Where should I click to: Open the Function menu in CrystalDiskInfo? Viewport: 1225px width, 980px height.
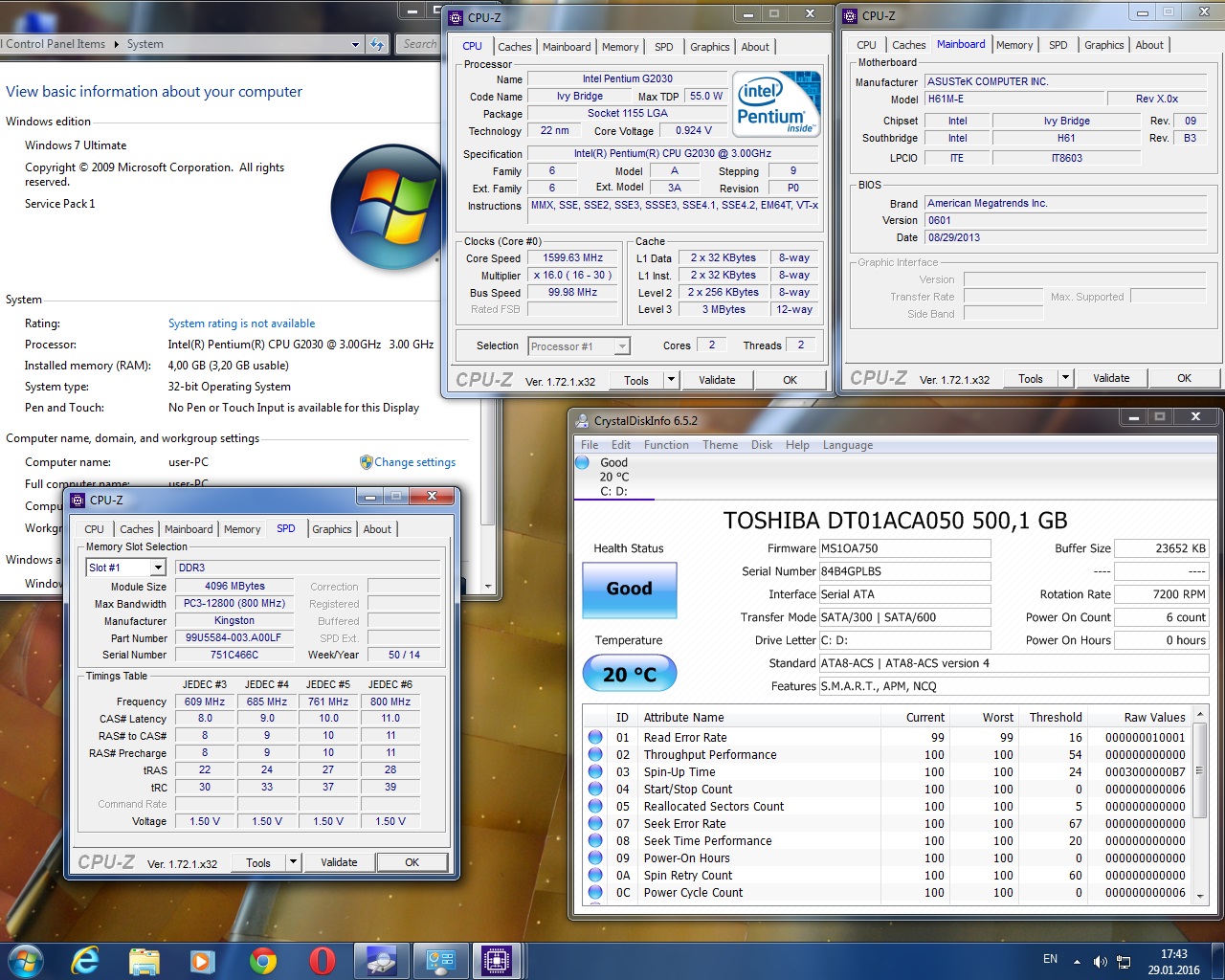pos(666,445)
